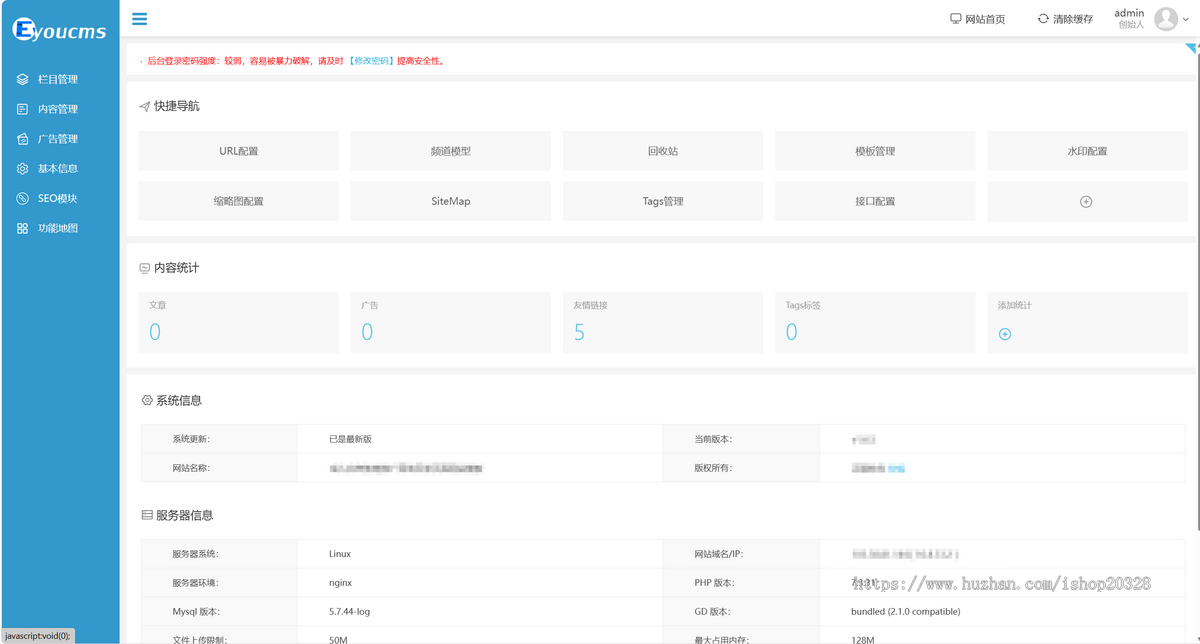Click the plus icon under 添加统计
Image resolution: width=1200 pixels, height=644 pixels.
click(x=1005, y=334)
